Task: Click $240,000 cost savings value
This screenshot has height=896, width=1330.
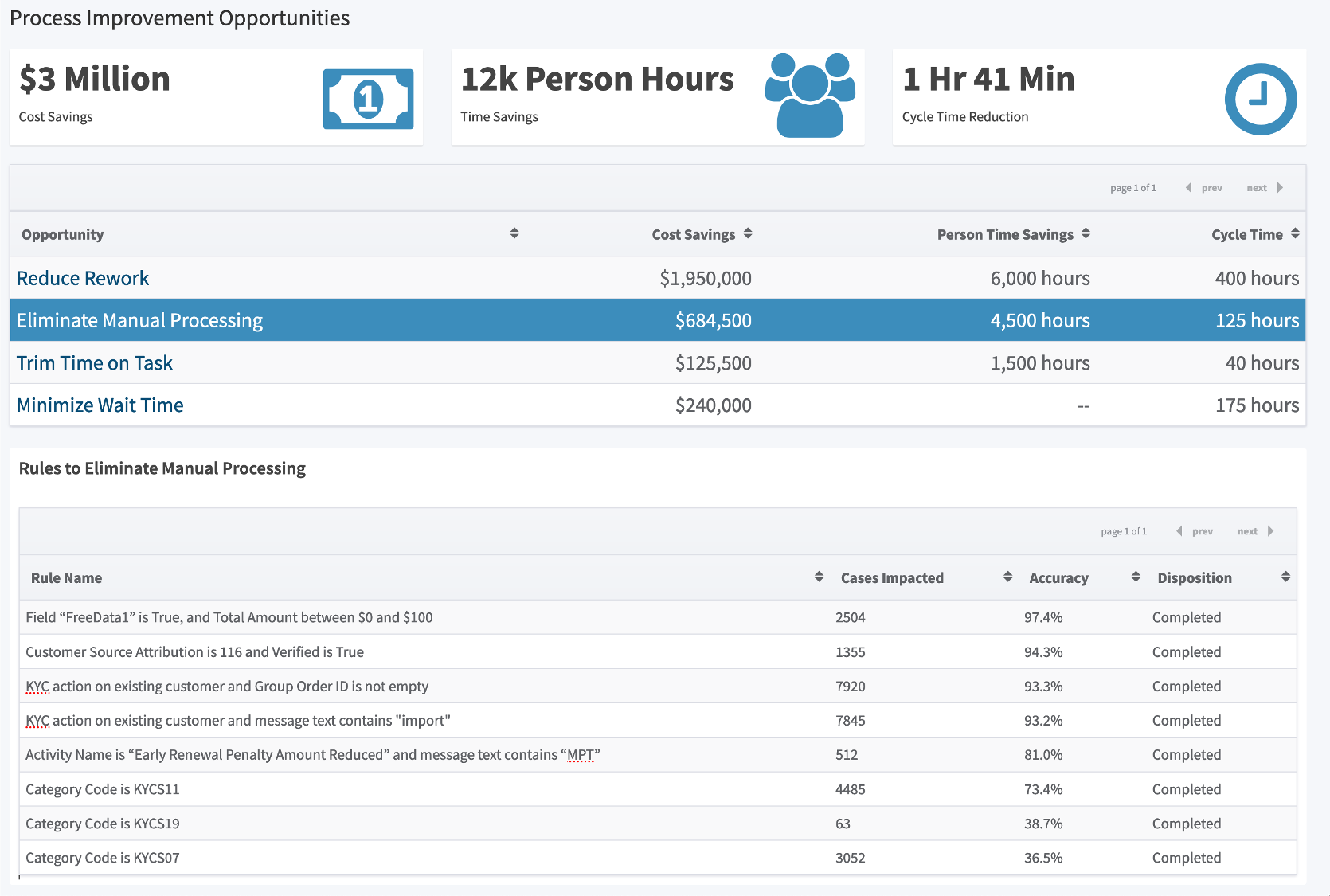Action: coord(714,405)
